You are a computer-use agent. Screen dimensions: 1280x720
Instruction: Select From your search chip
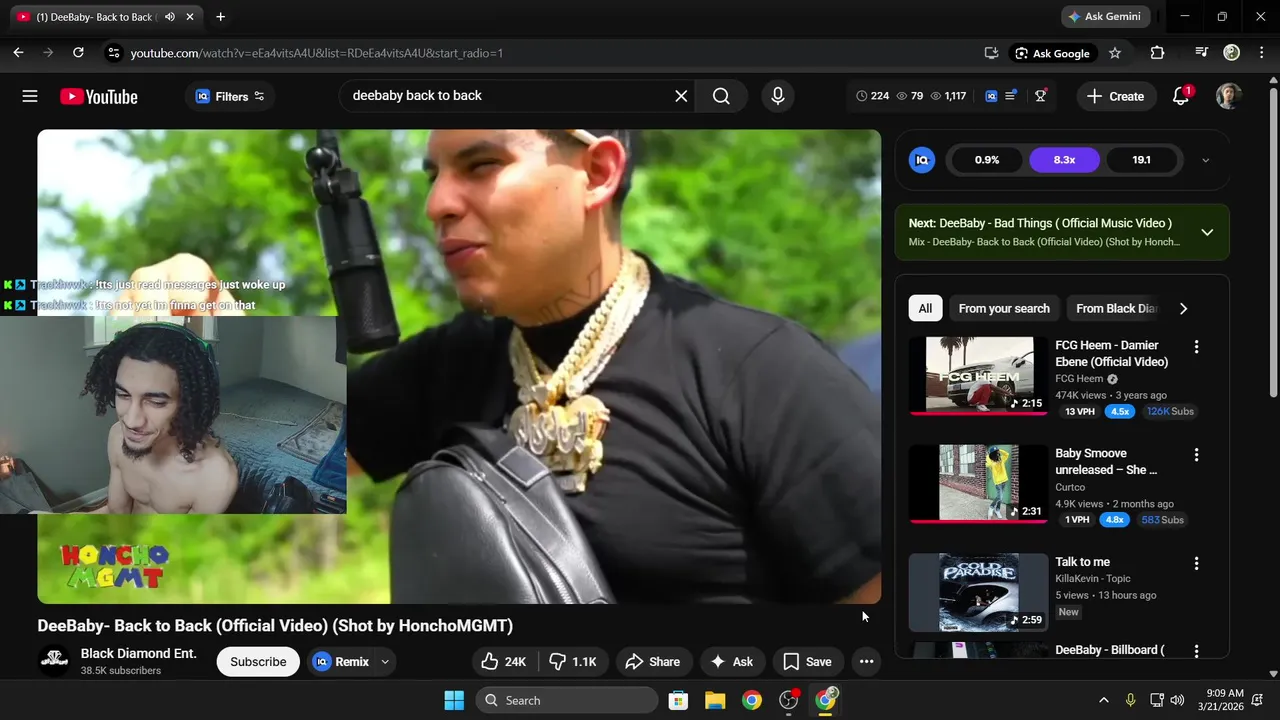point(1004,309)
